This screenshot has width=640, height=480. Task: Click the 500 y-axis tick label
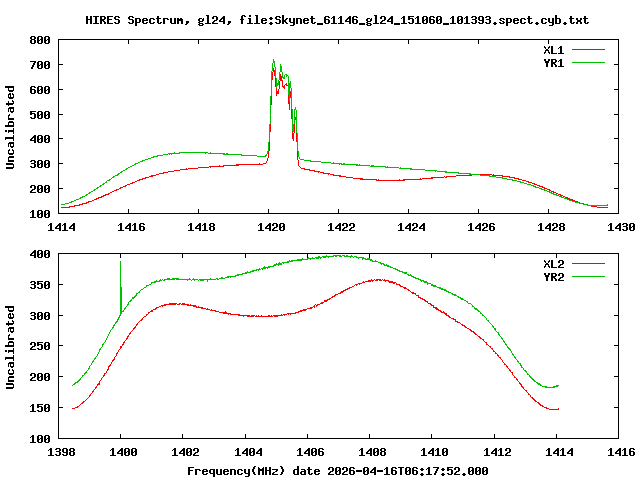tap(40, 115)
